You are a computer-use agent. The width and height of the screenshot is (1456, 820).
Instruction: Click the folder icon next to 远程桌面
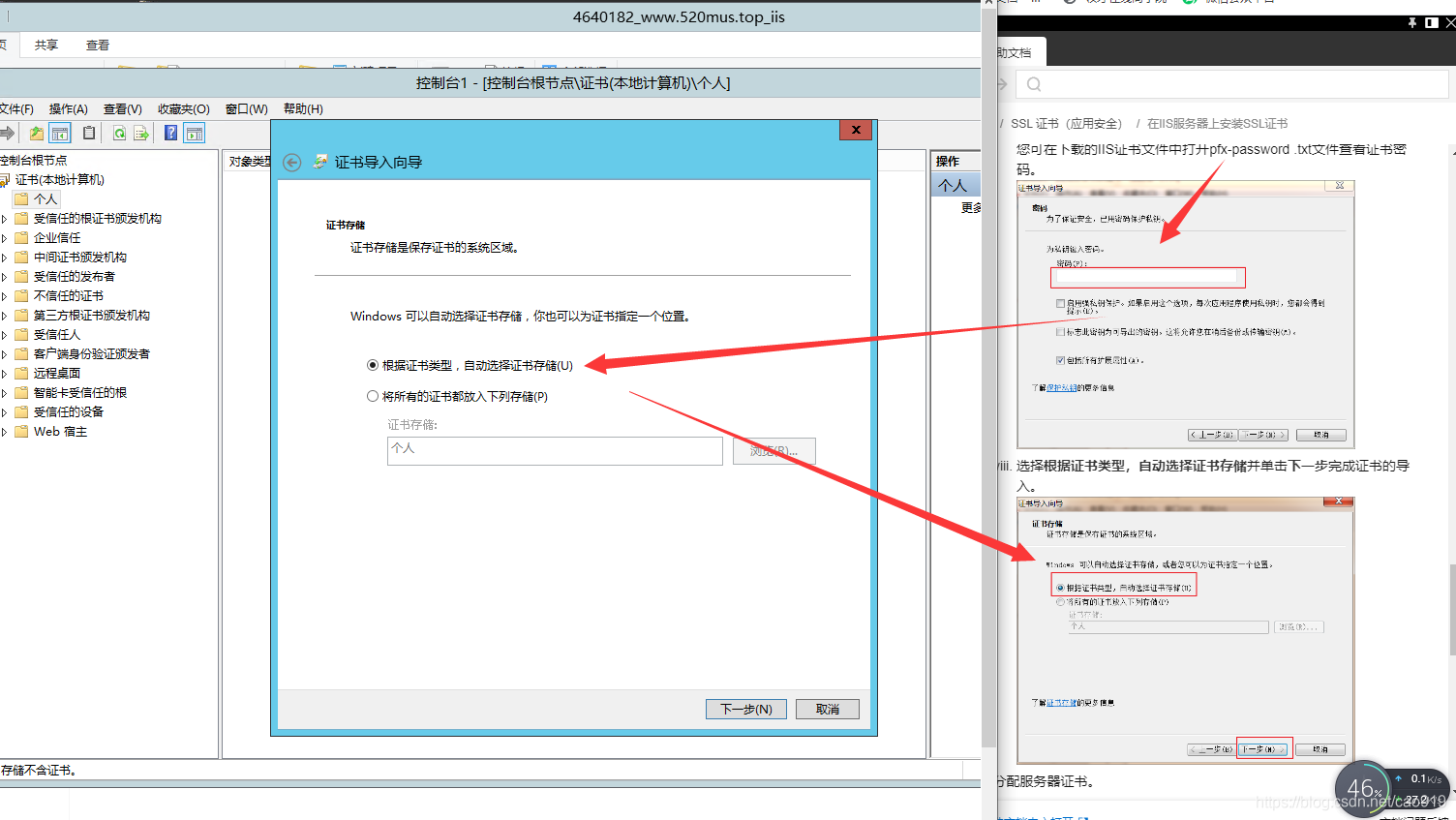pos(21,373)
